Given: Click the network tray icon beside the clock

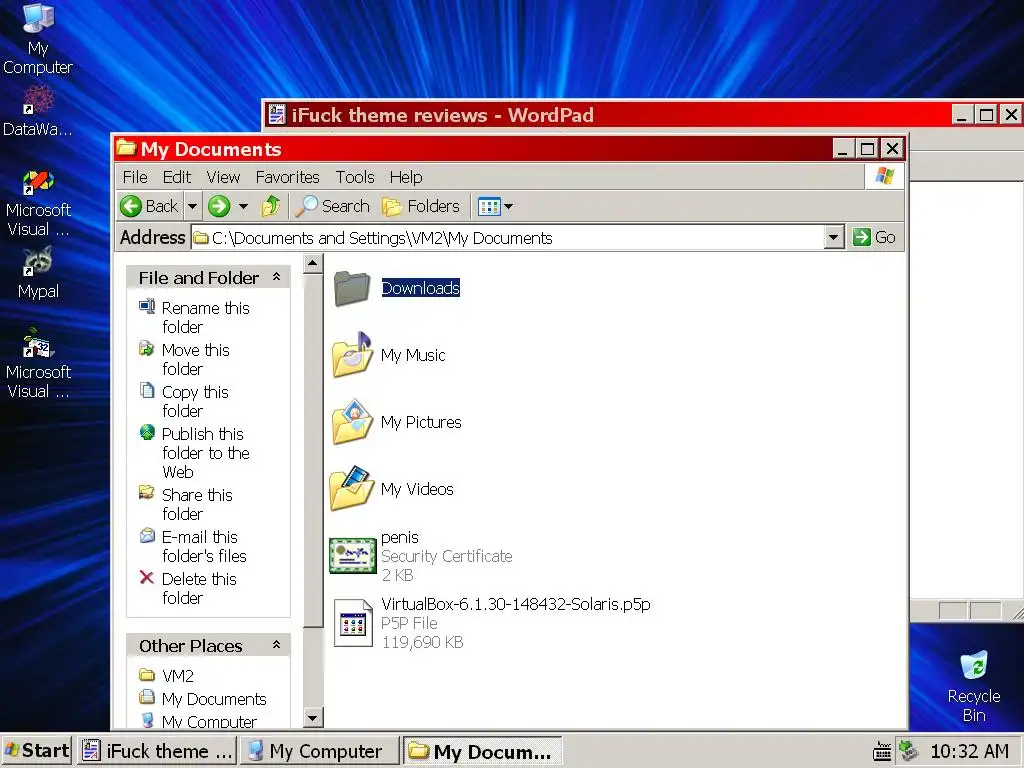Looking at the screenshot, I should tap(908, 751).
